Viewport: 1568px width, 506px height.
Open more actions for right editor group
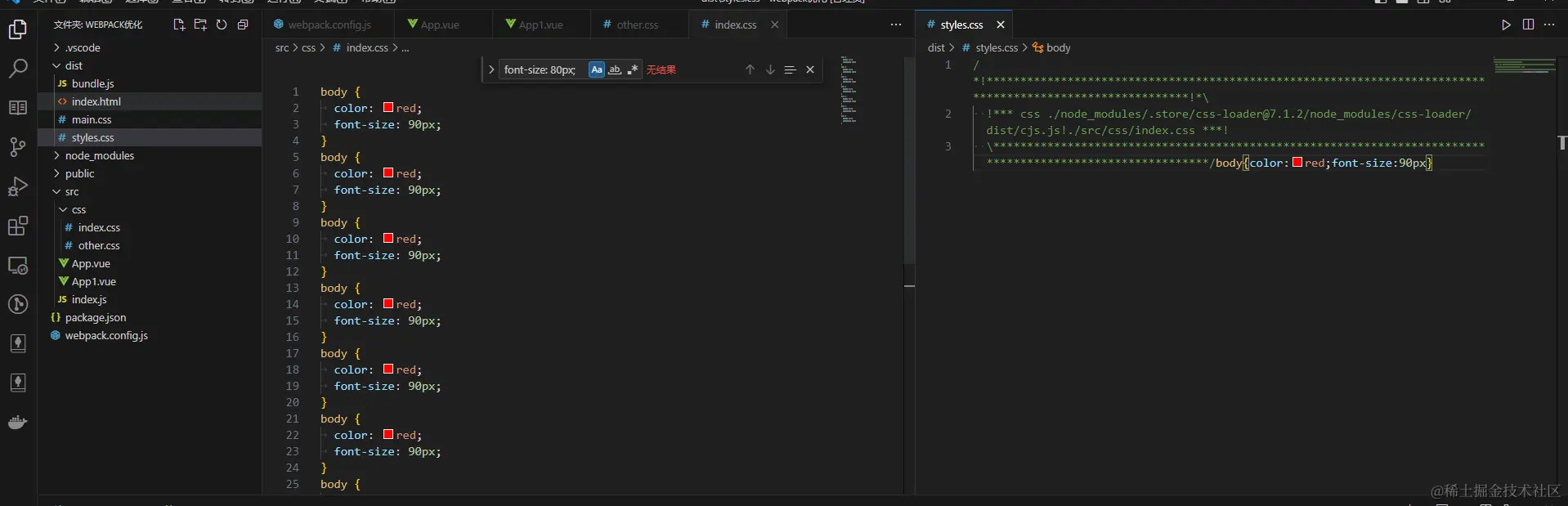click(x=1549, y=25)
